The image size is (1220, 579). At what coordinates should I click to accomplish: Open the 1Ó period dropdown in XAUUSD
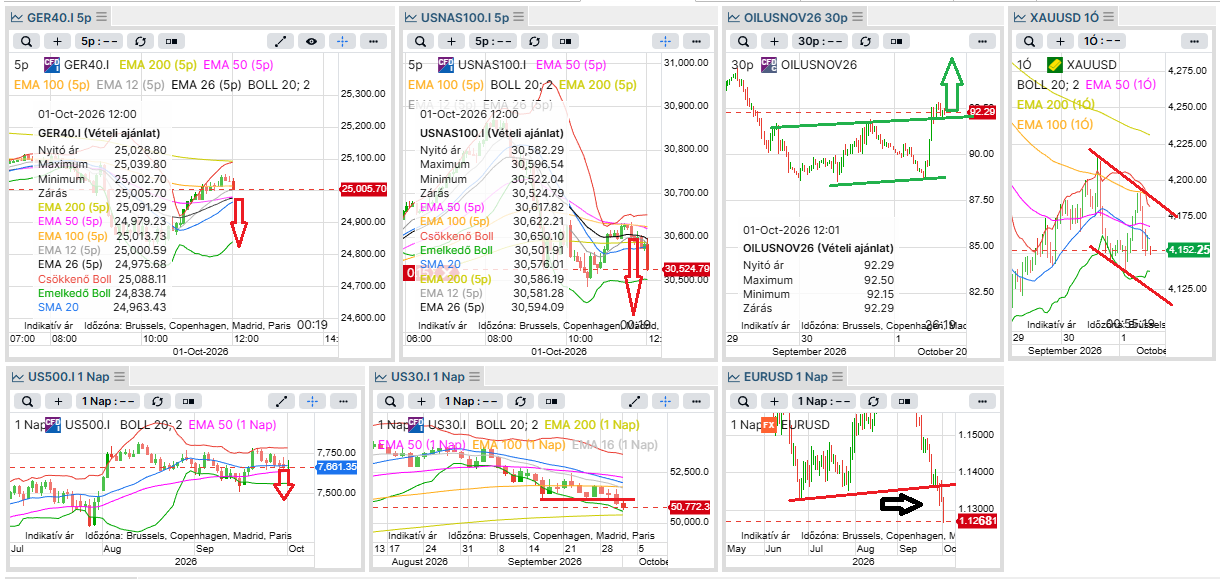pos(1102,41)
